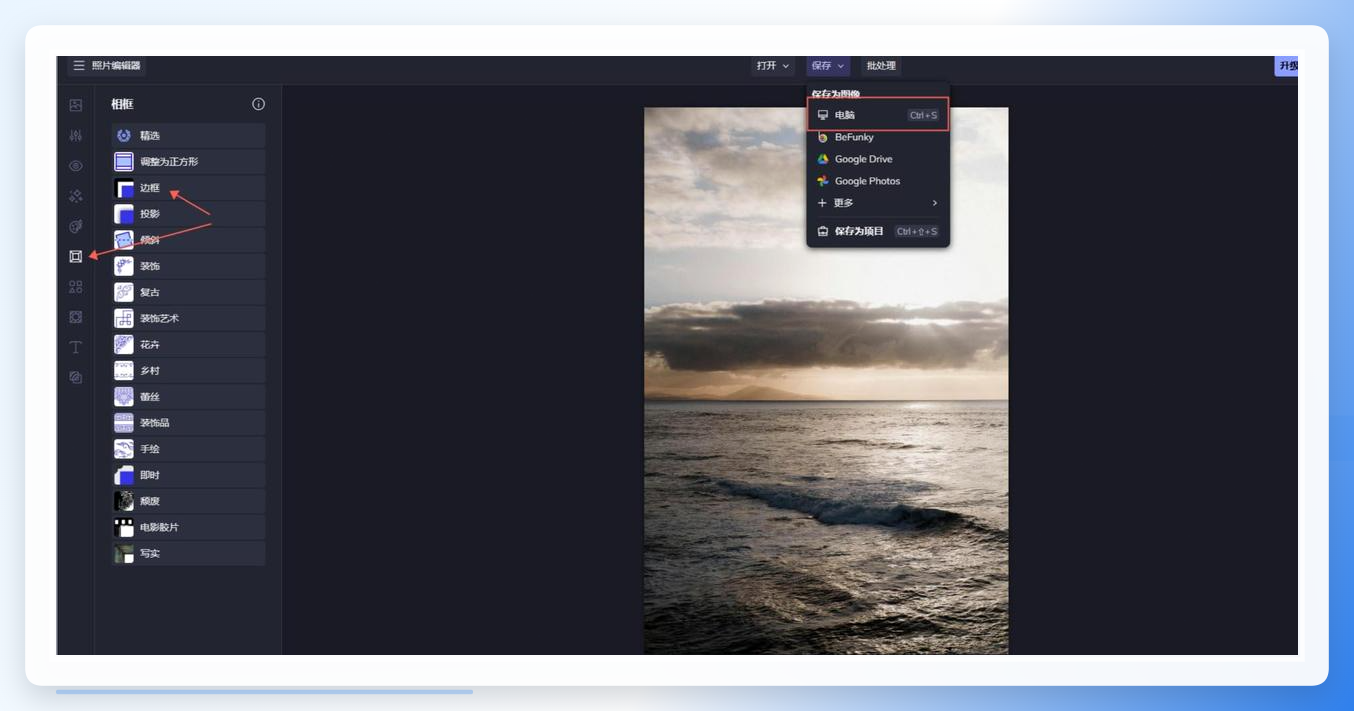Select 保存为项目 from the save menu
The width and height of the screenshot is (1354, 711).
878,231
